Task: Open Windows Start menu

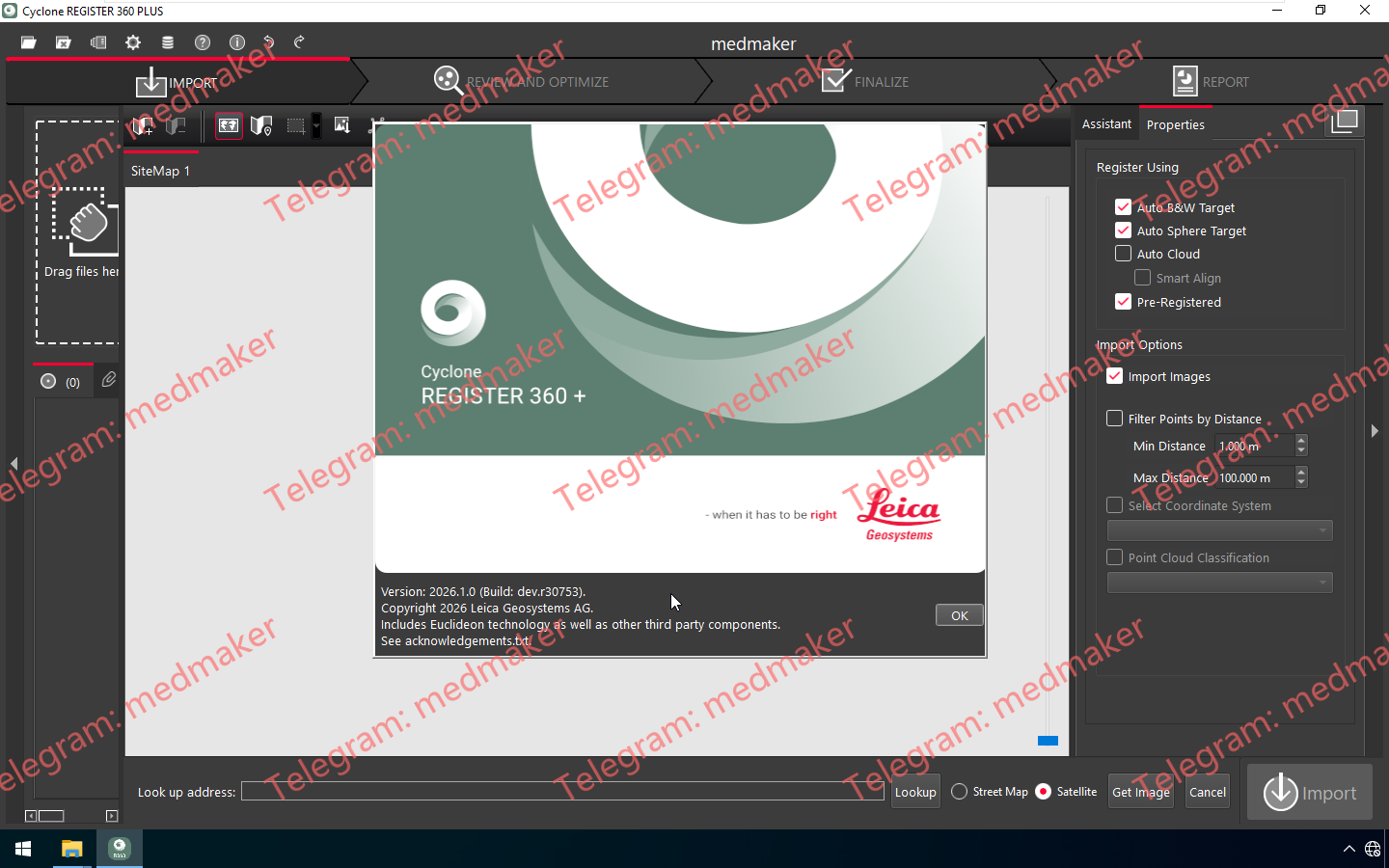Action: 23,849
